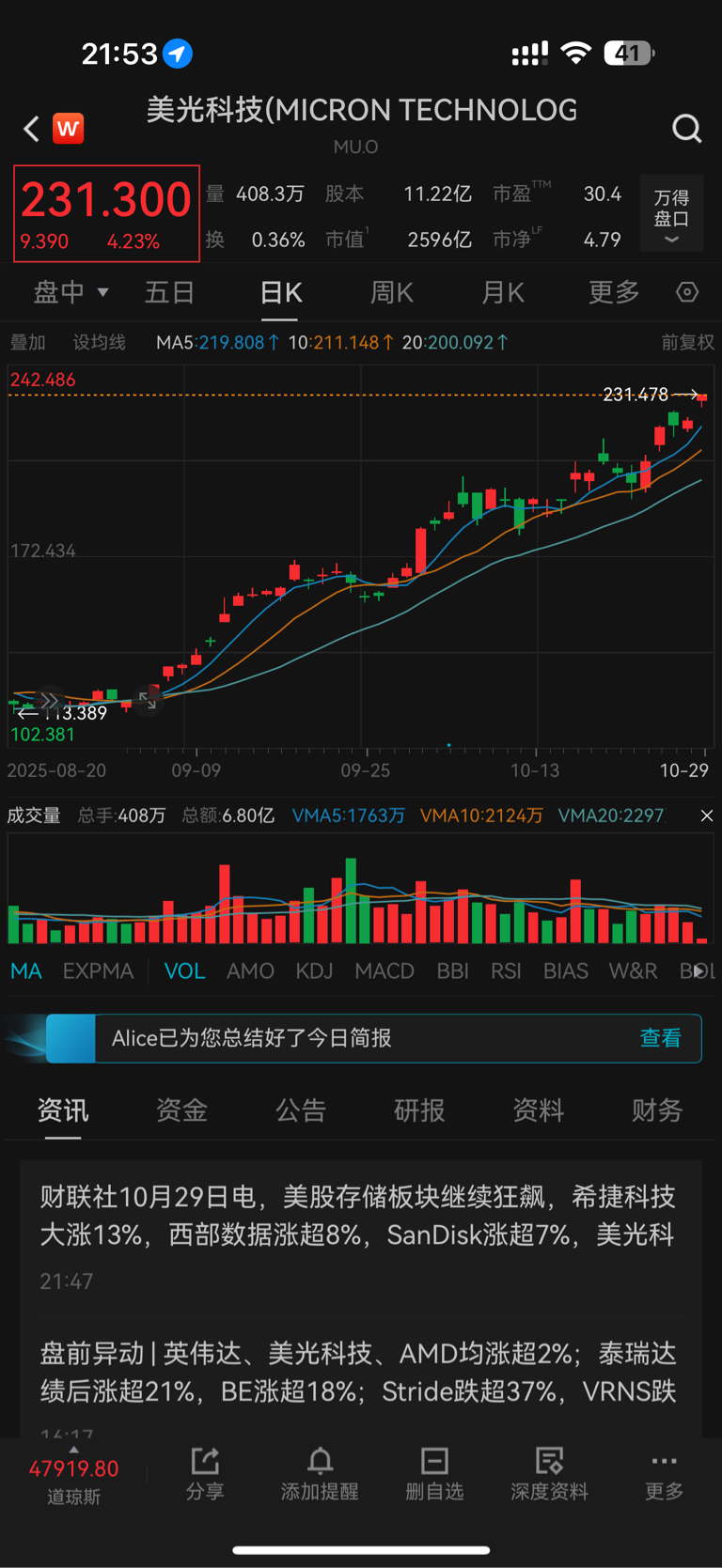Tap the 20:200.092 moving average value
Image resolution: width=722 pixels, height=1568 pixels.
pyautogui.click(x=455, y=342)
